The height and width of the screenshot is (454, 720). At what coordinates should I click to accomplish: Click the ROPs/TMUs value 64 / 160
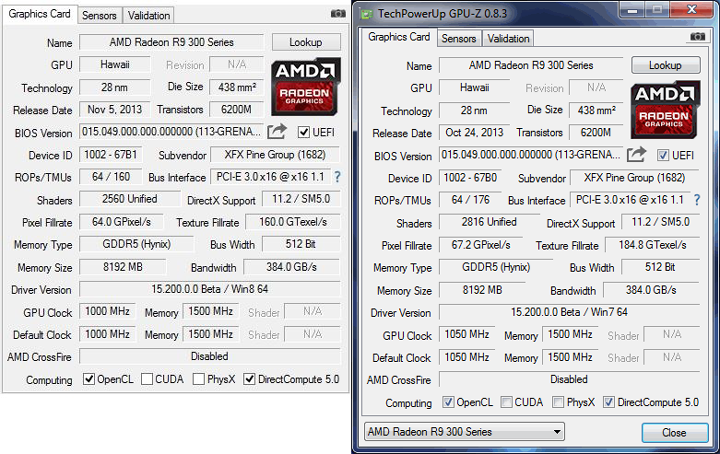[111, 177]
